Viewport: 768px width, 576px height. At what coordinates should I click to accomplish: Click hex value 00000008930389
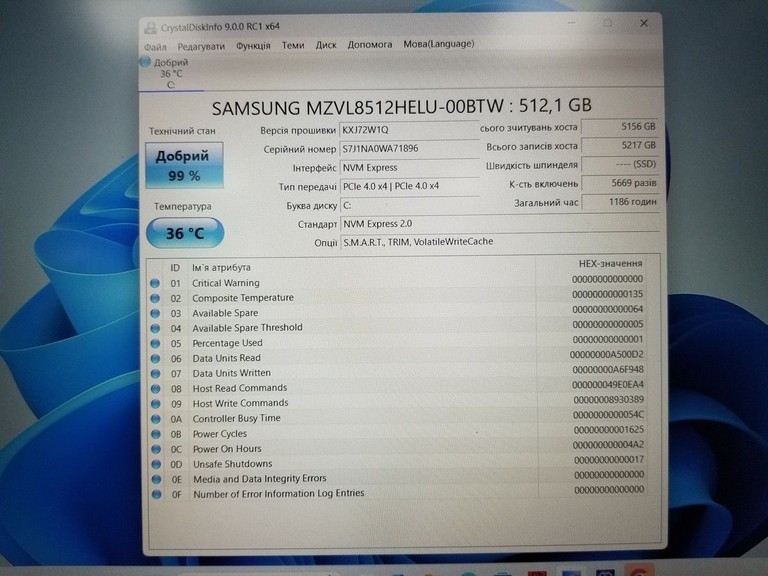608,400
